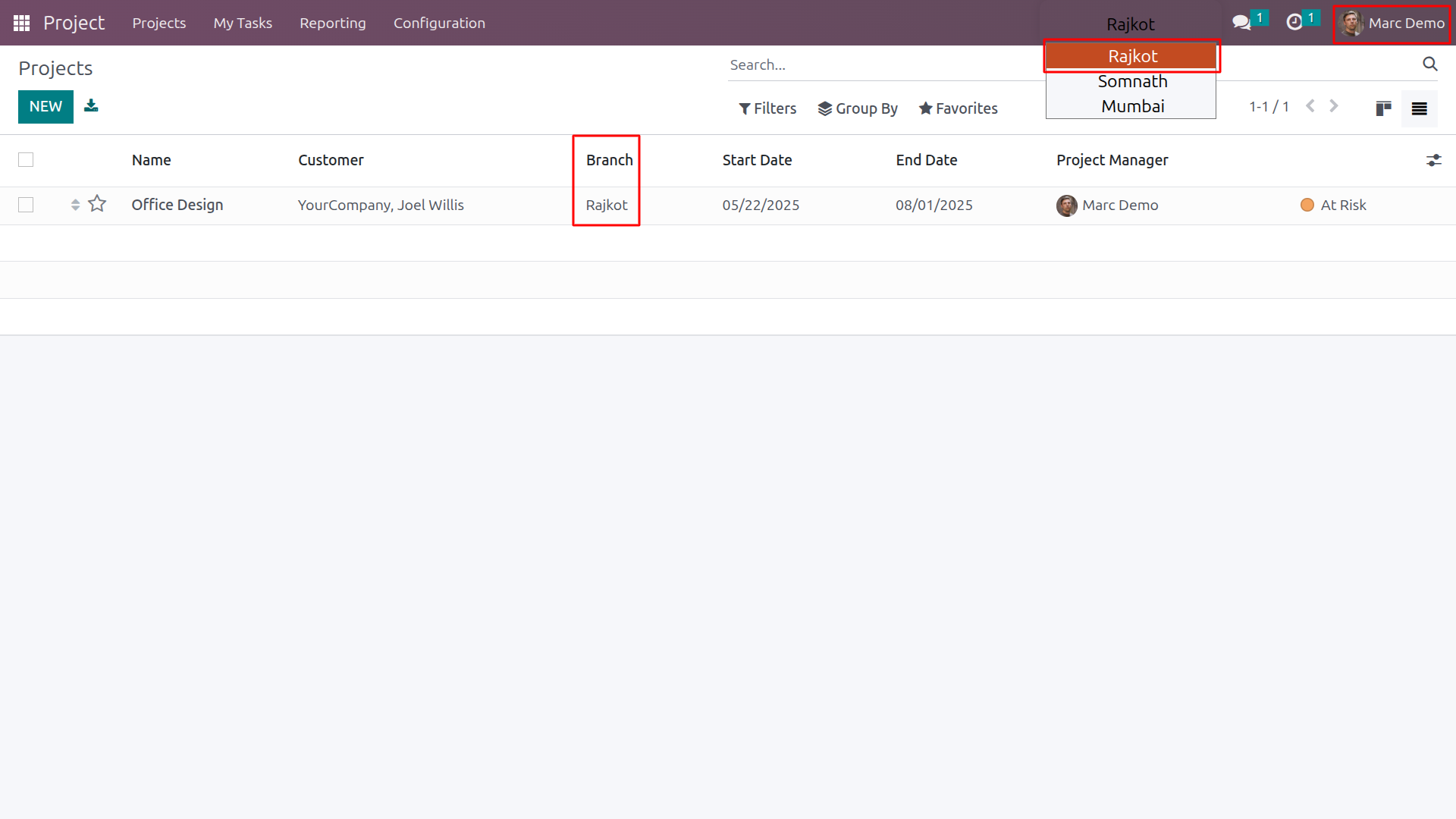The image size is (1456, 819).
Task: Choose Somnath from the branch list
Action: (x=1131, y=81)
